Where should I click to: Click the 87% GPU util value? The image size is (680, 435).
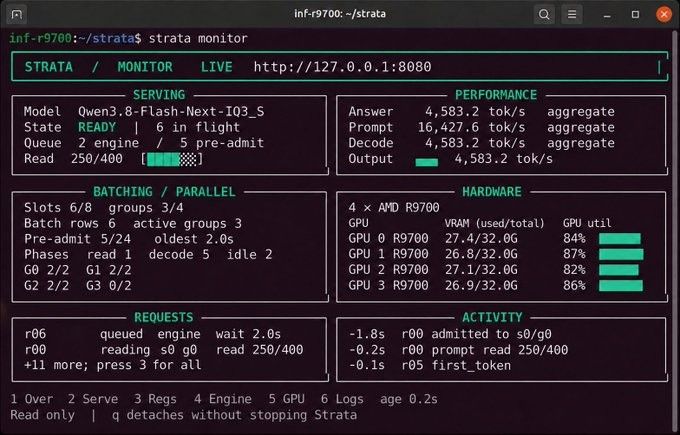[x=574, y=254]
